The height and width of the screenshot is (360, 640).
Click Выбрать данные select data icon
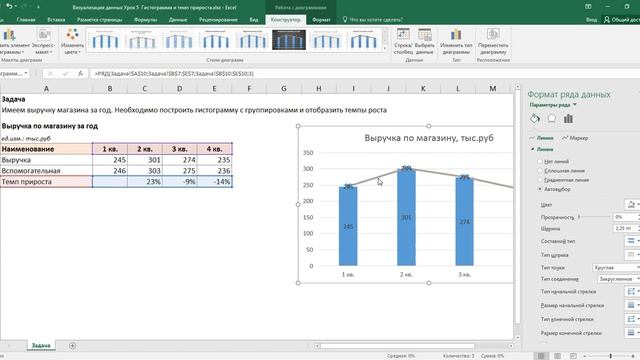point(424,42)
